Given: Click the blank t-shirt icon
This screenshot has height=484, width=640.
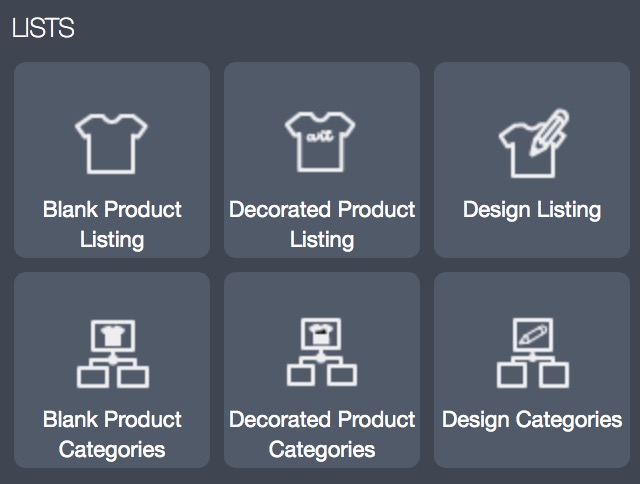Looking at the screenshot, I should [111, 144].
